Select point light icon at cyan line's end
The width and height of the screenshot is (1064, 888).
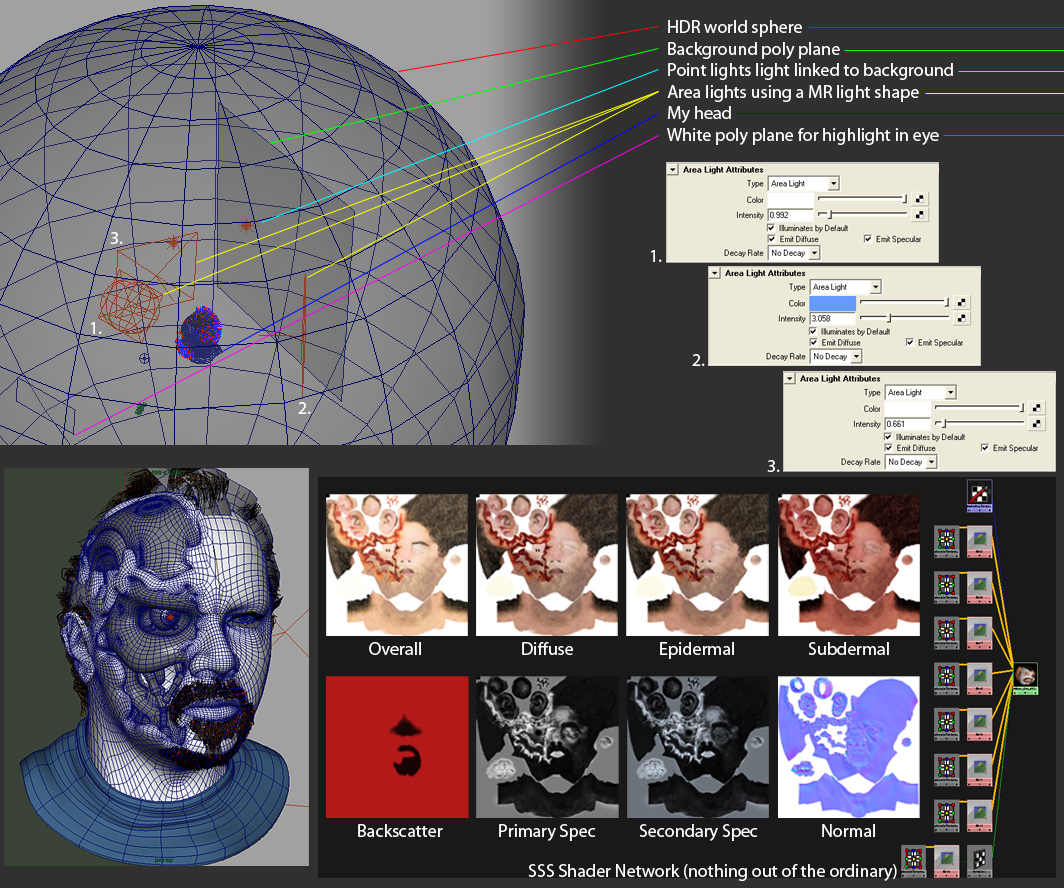click(x=246, y=226)
